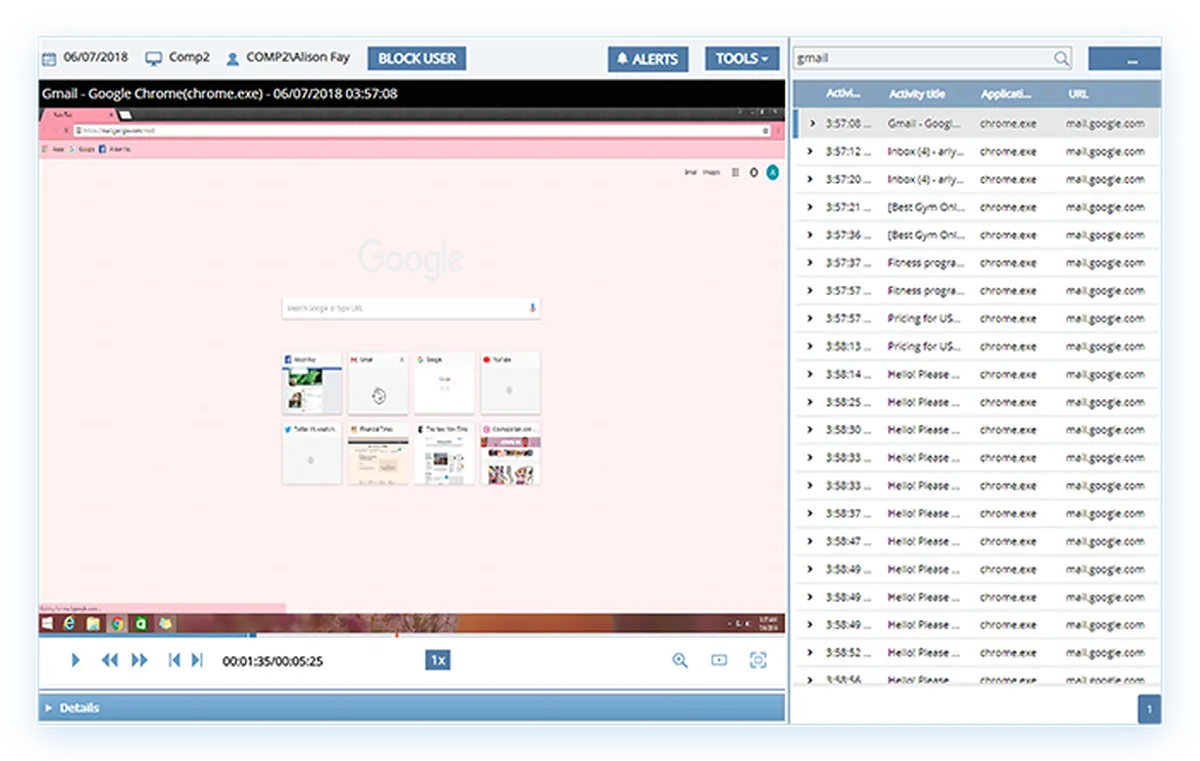The image size is (1200, 761).
Task: Expand the Details panel
Action: pos(411,708)
